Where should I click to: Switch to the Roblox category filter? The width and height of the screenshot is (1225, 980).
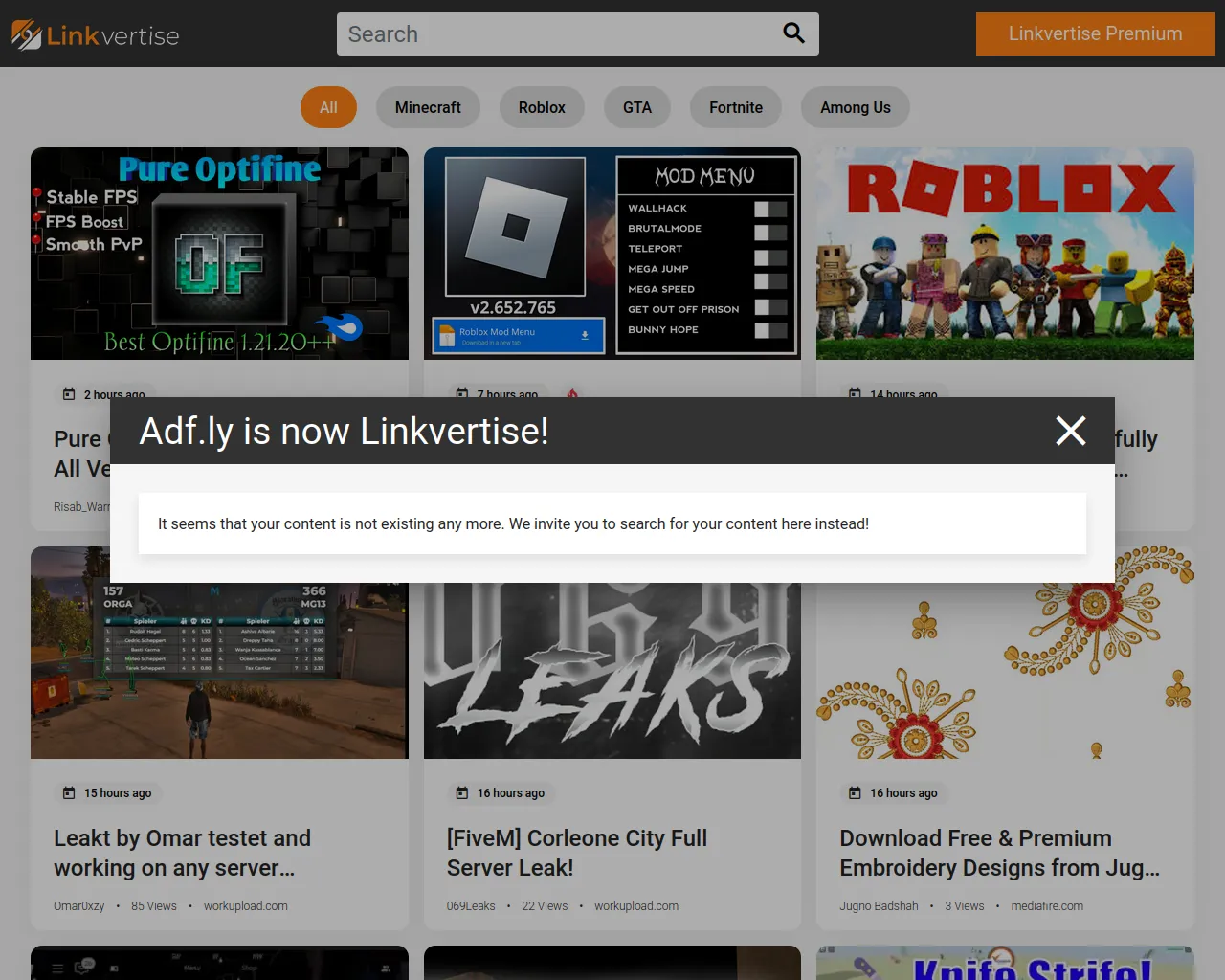(x=542, y=107)
